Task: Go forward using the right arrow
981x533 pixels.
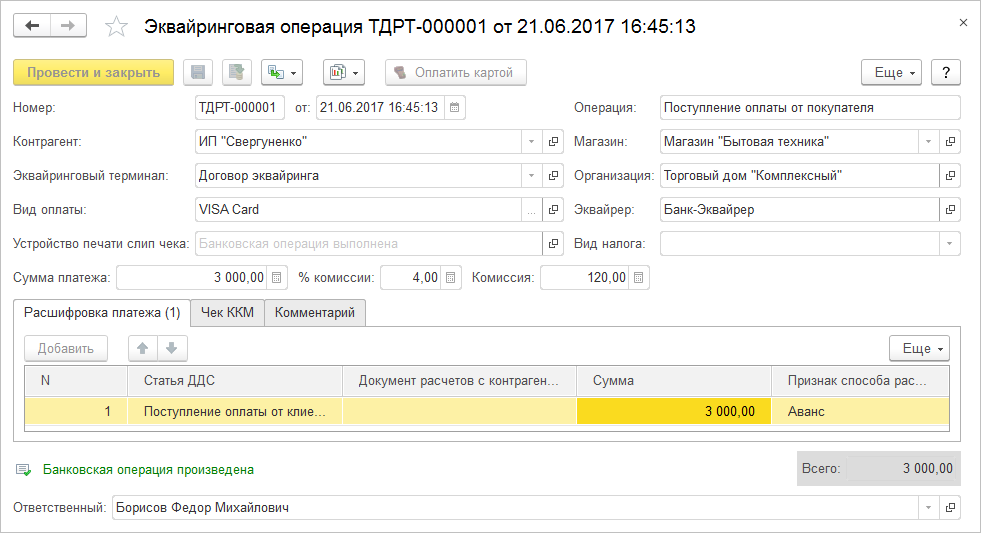Action: [x=67, y=26]
